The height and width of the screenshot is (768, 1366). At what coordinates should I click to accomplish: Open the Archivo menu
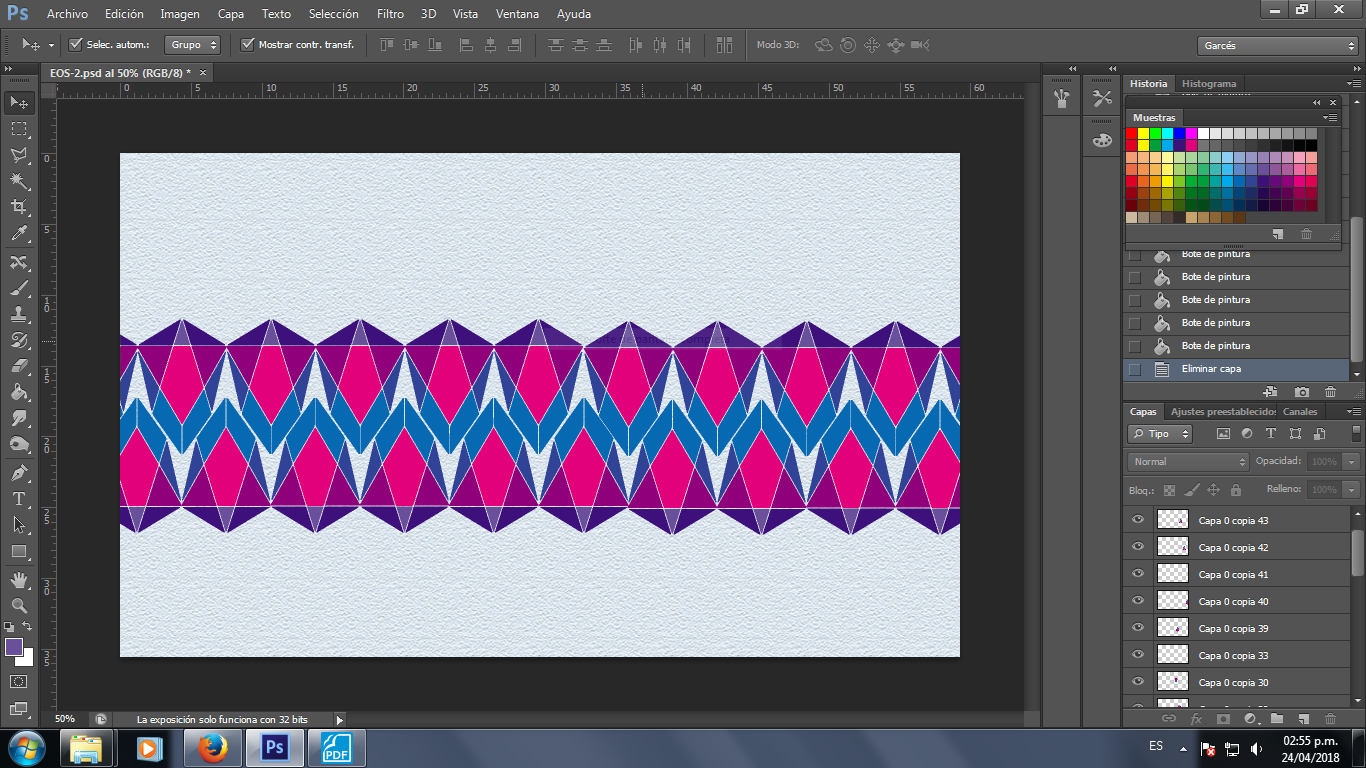pyautogui.click(x=67, y=14)
